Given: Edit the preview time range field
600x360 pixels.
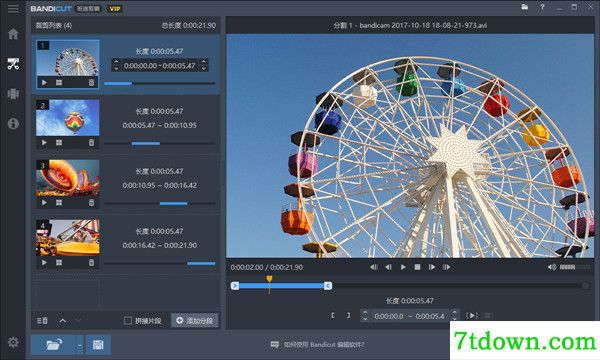Looking at the screenshot, I should pos(409,316).
